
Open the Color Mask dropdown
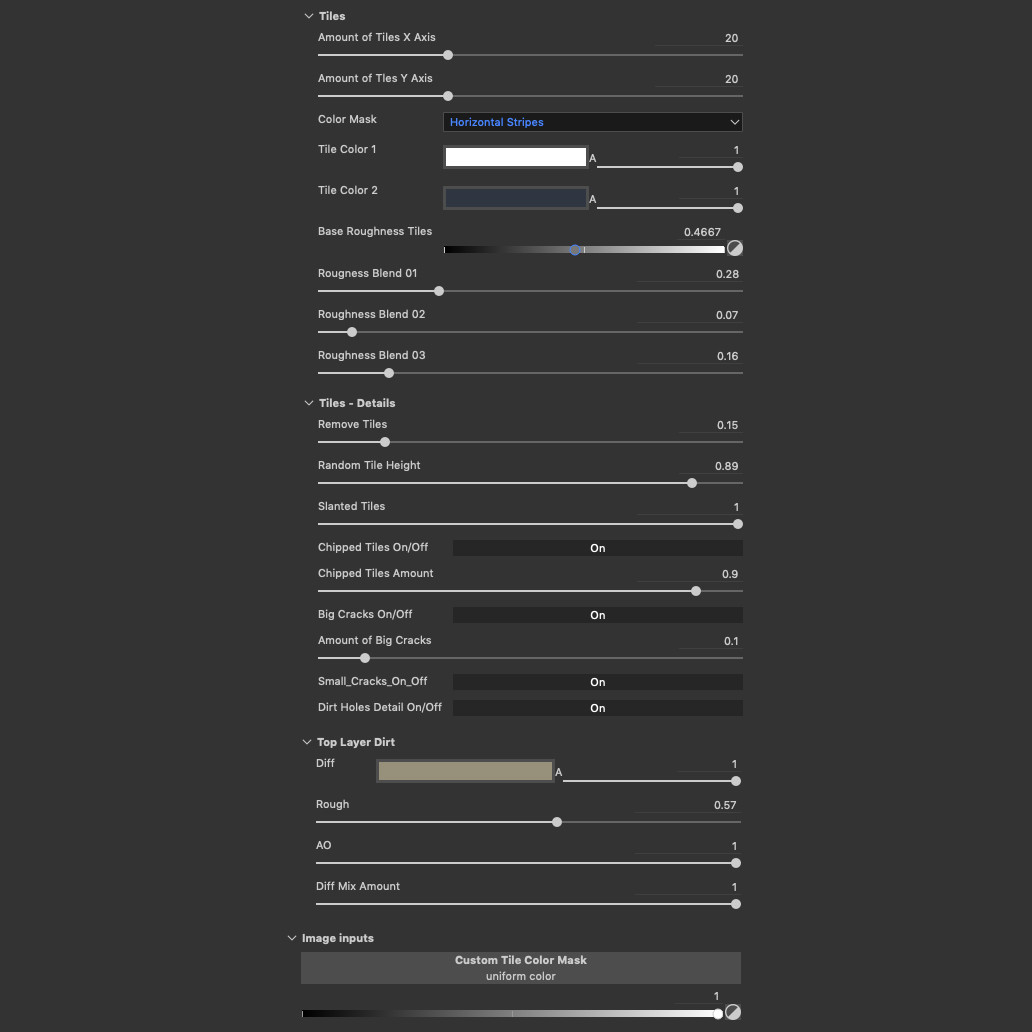(x=592, y=121)
